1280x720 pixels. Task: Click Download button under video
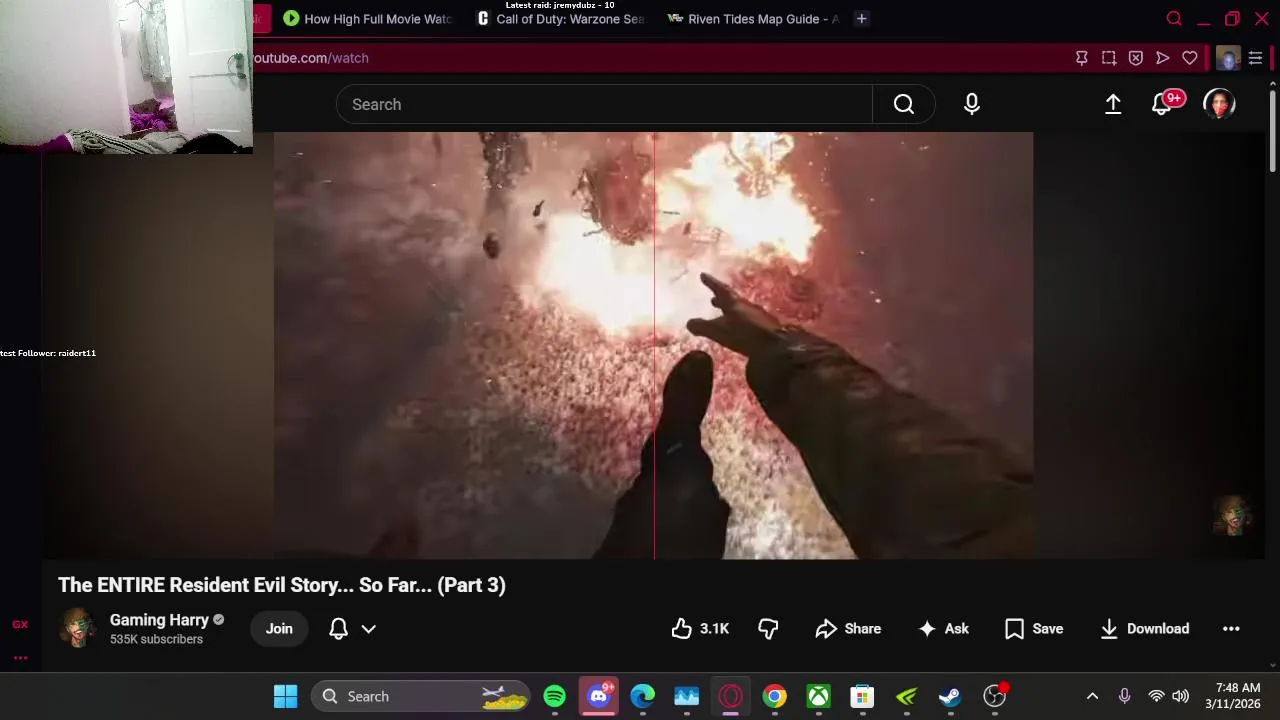(x=1144, y=628)
